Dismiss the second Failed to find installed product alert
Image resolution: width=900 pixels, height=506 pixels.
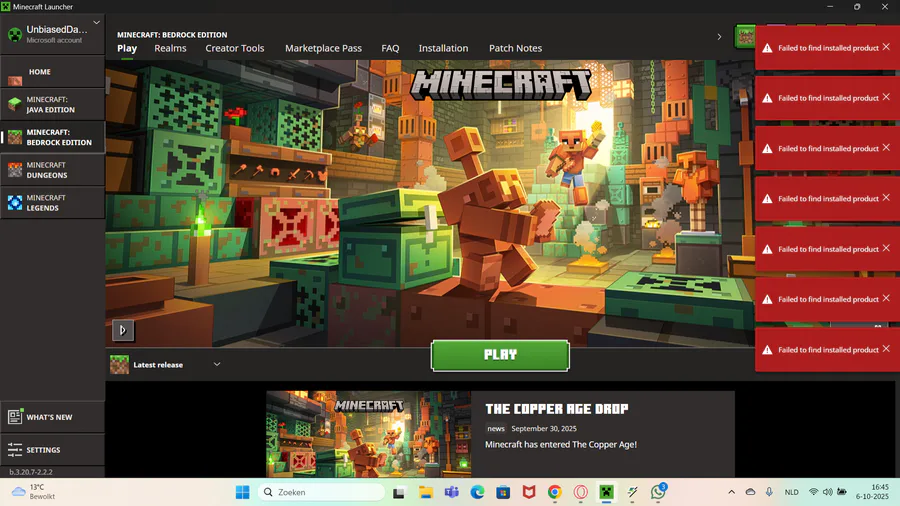pyautogui.click(x=886, y=97)
